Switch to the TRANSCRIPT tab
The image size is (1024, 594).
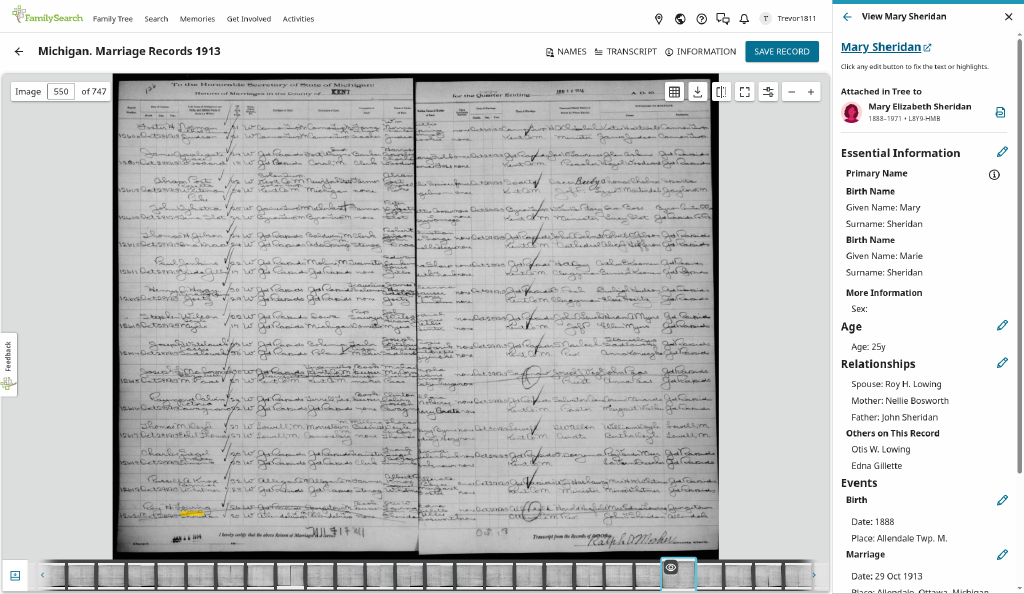click(626, 52)
